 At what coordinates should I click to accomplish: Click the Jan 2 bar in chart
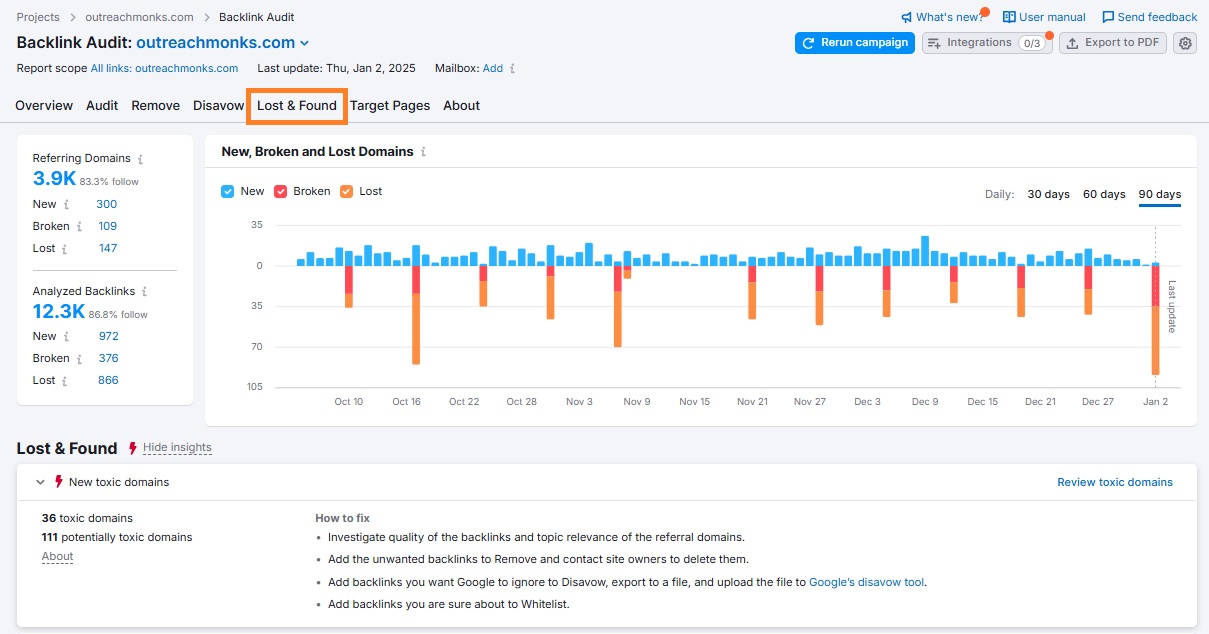click(1156, 319)
